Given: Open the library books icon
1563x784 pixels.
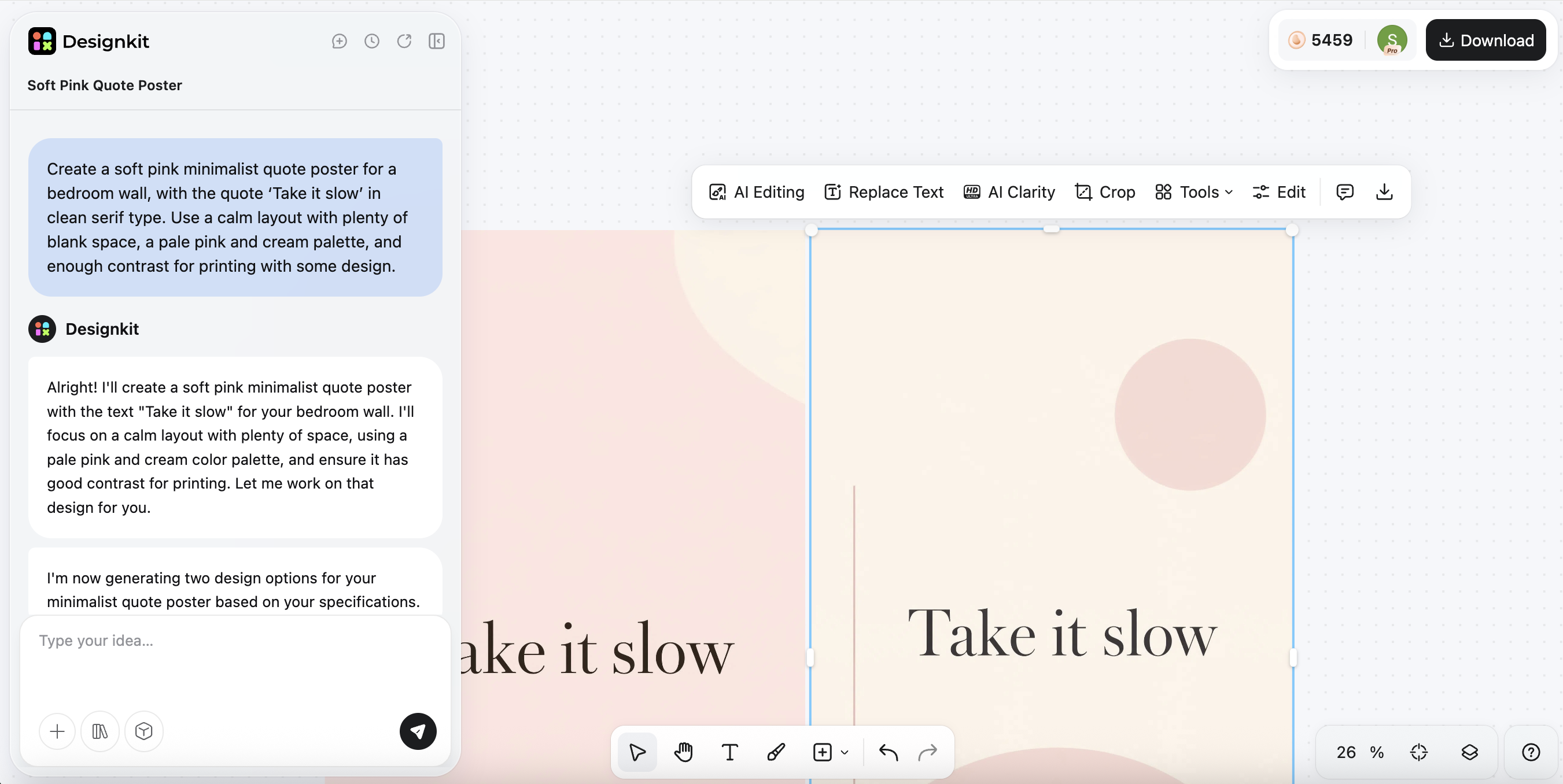Looking at the screenshot, I should pyautogui.click(x=100, y=731).
